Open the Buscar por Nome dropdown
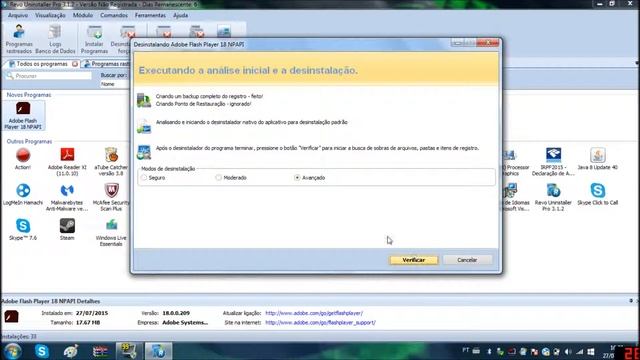 pos(115,84)
